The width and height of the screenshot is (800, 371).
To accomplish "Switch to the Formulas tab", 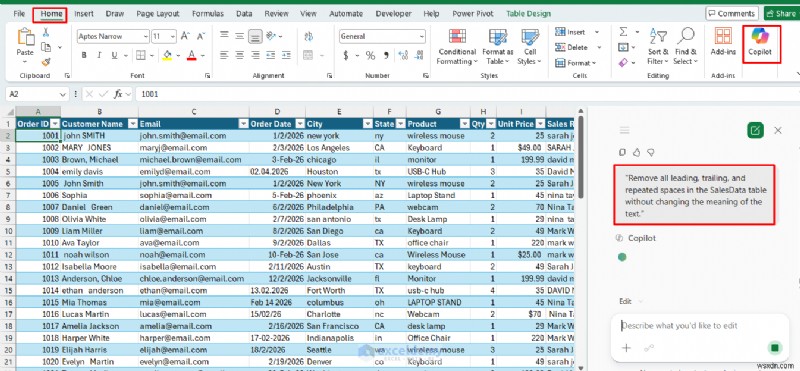I will [208, 14].
